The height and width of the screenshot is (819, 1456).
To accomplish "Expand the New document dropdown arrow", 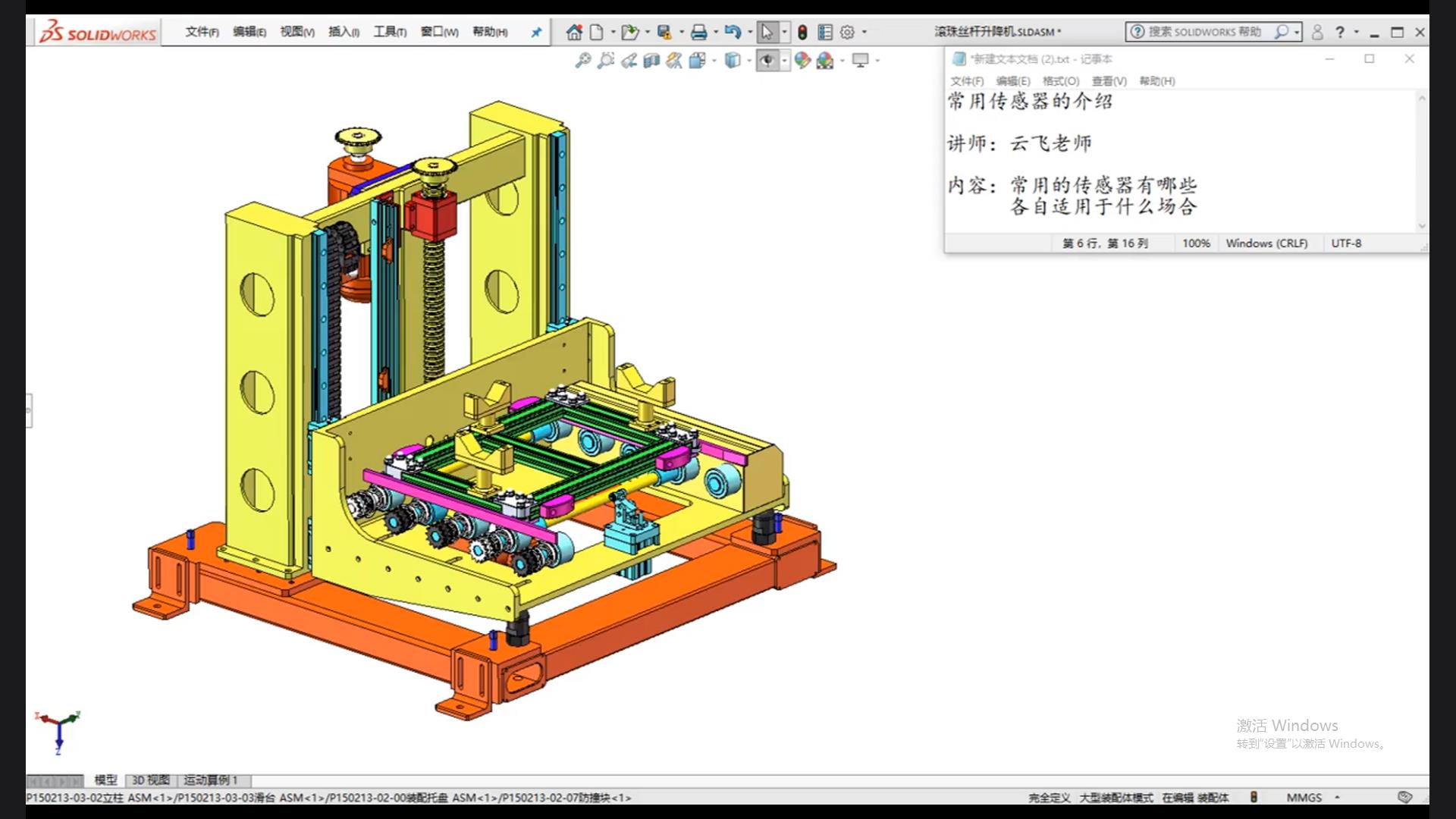I will pyautogui.click(x=613, y=32).
